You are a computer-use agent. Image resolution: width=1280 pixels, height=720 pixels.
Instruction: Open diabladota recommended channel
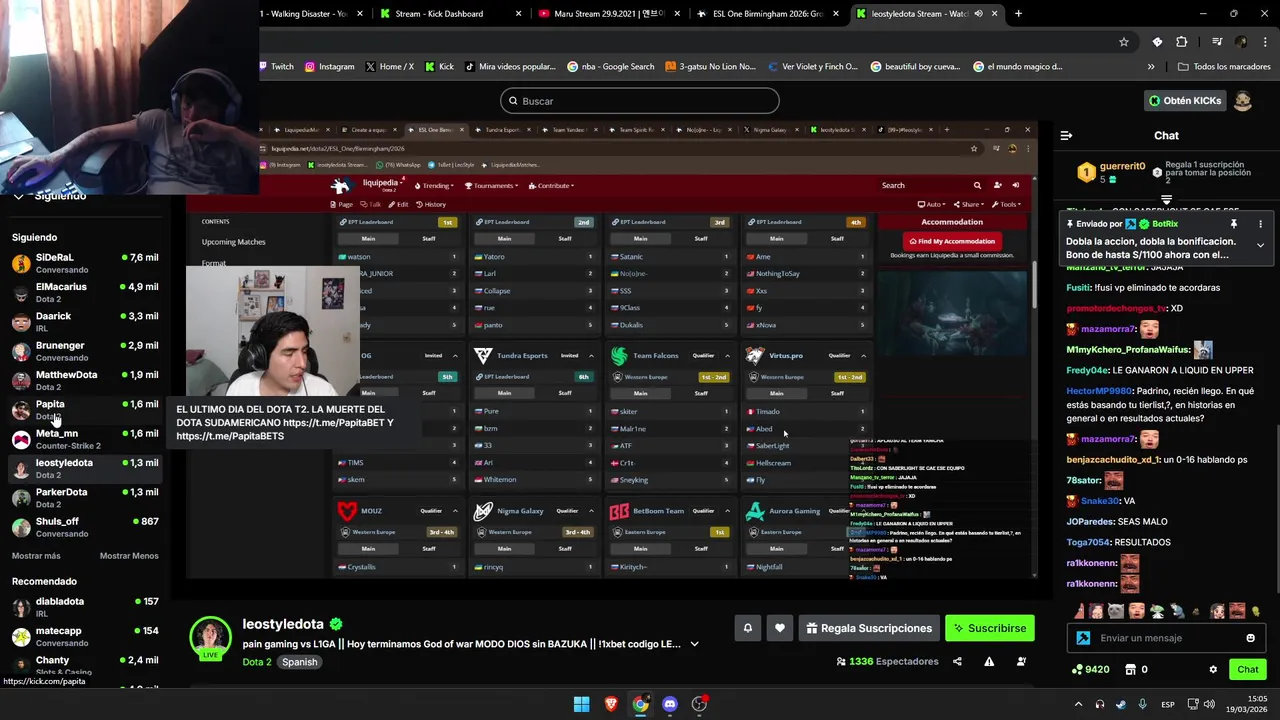click(x=85, y=607)
